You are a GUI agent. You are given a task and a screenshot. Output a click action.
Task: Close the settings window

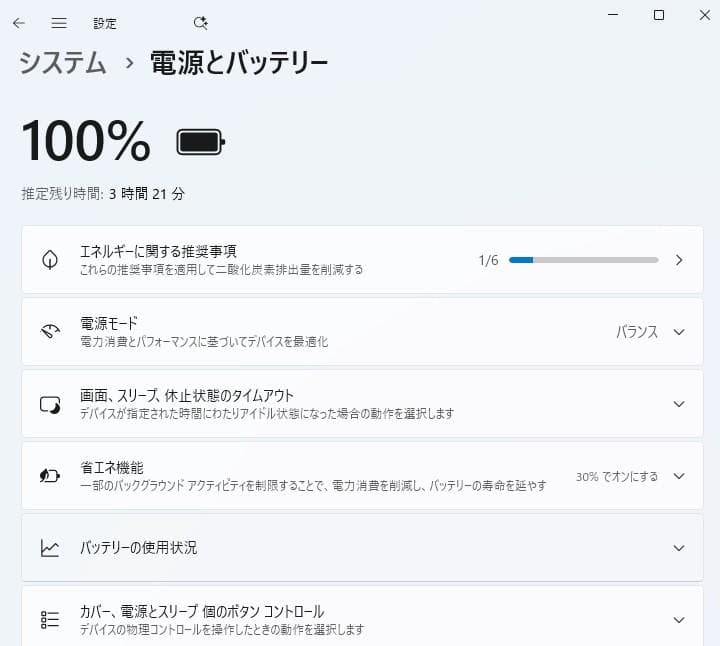click(705, 15)
